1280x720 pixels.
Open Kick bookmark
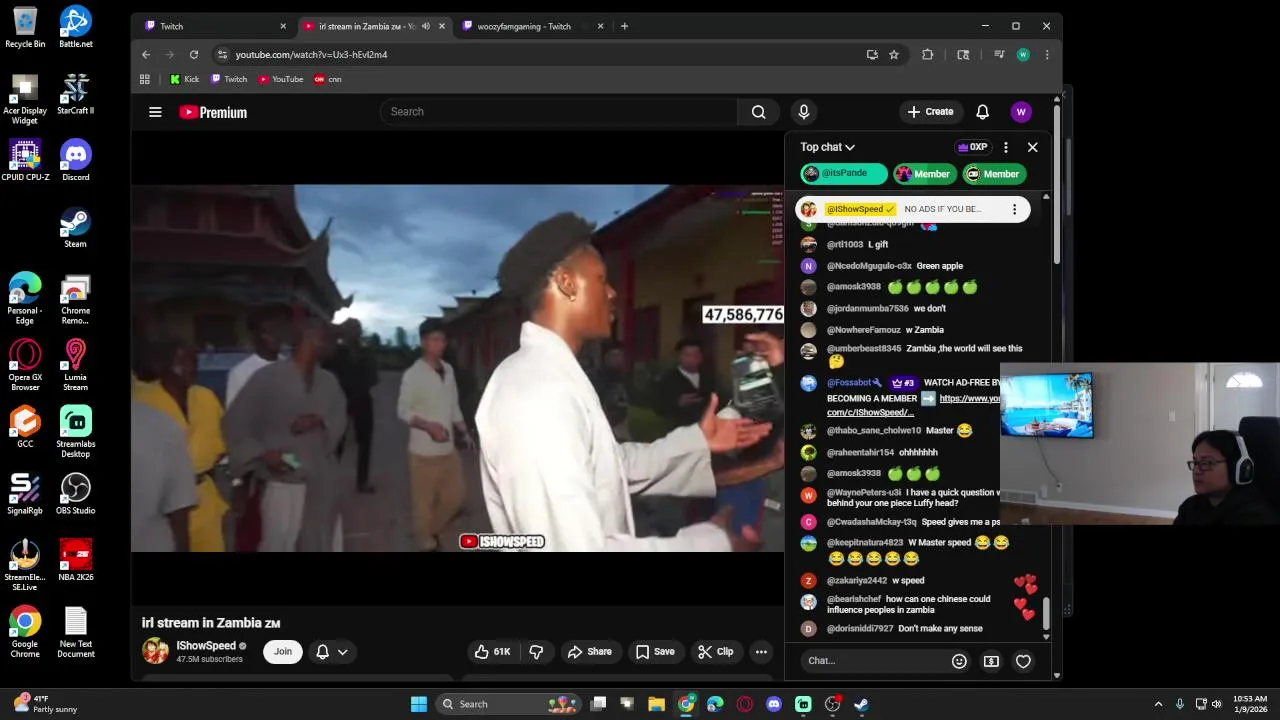tap(184, 79)
